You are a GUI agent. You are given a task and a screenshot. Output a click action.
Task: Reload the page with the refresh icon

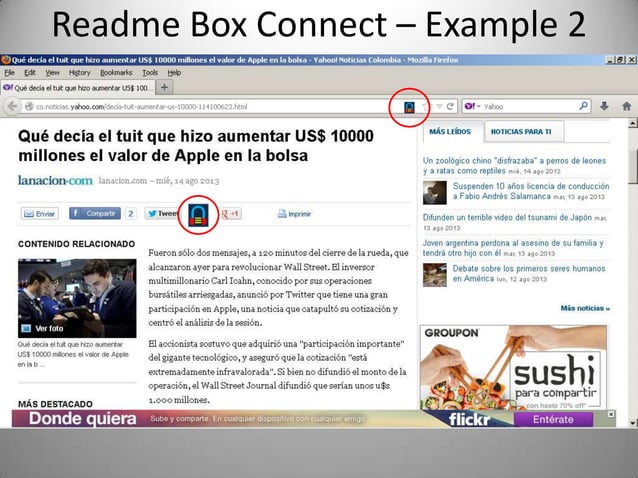click(x=450, y=107)
